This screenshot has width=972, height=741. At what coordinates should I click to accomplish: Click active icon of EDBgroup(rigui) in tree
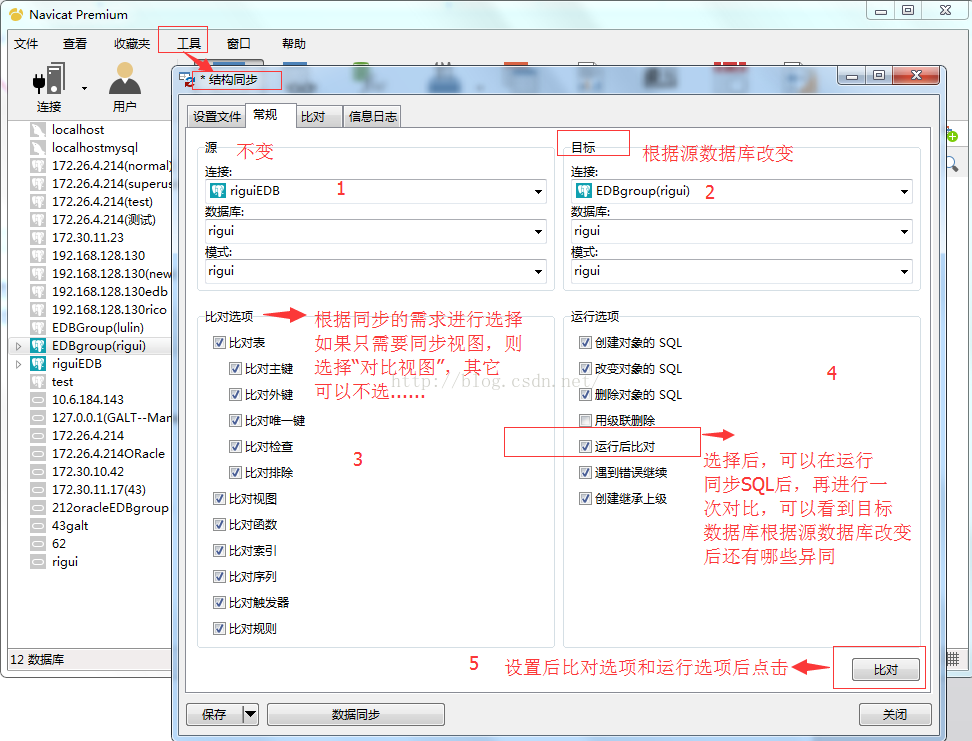click(x=38, y=345)
